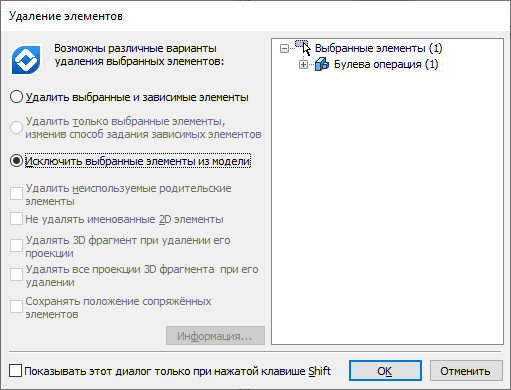The height and width of the screenshot is (390, 511).
Task: Enable the Shift-key dialog display checkbox
Action: coord(15,371)
